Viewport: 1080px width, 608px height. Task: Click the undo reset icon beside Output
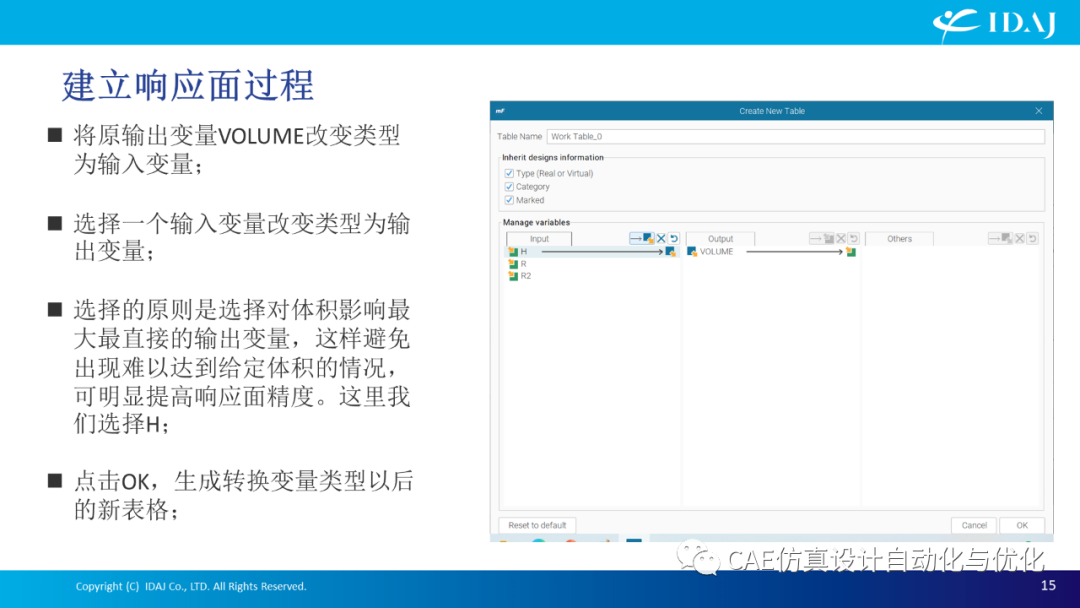click(854, 238)
